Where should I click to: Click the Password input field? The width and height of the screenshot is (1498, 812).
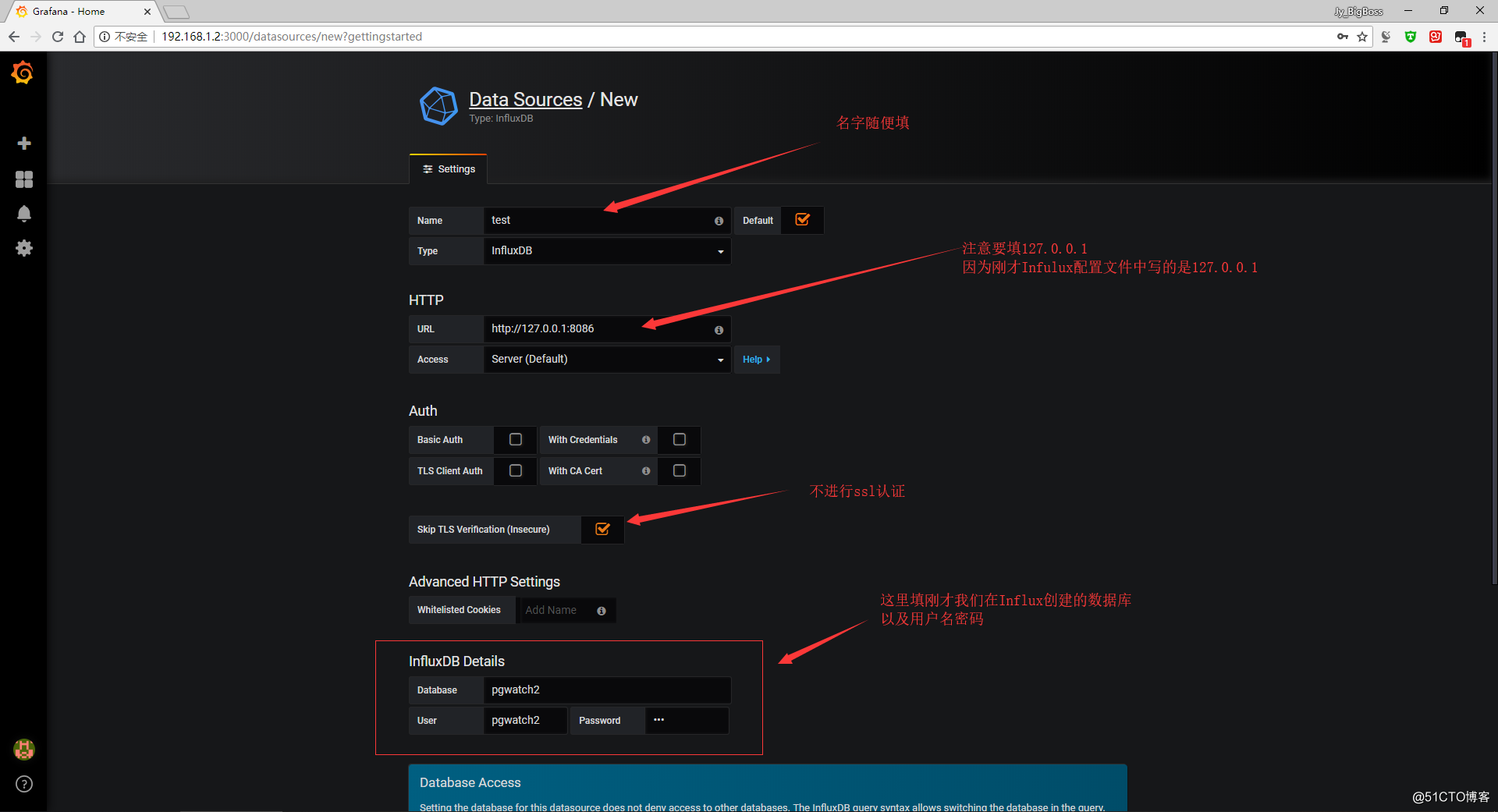[687, 721]
